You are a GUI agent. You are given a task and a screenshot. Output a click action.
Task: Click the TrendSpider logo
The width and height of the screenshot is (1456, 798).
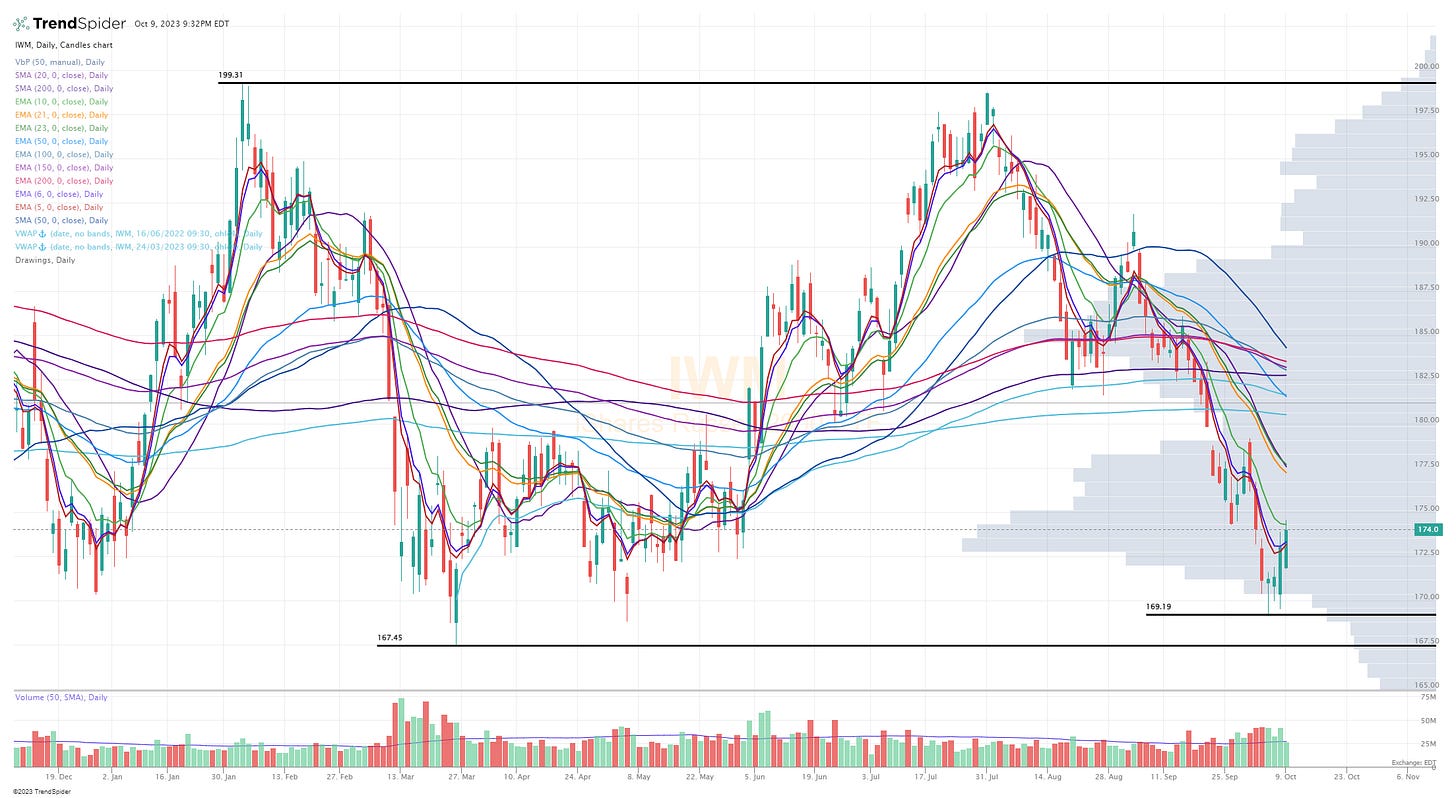pyautogui.click(x=70, y=23)
